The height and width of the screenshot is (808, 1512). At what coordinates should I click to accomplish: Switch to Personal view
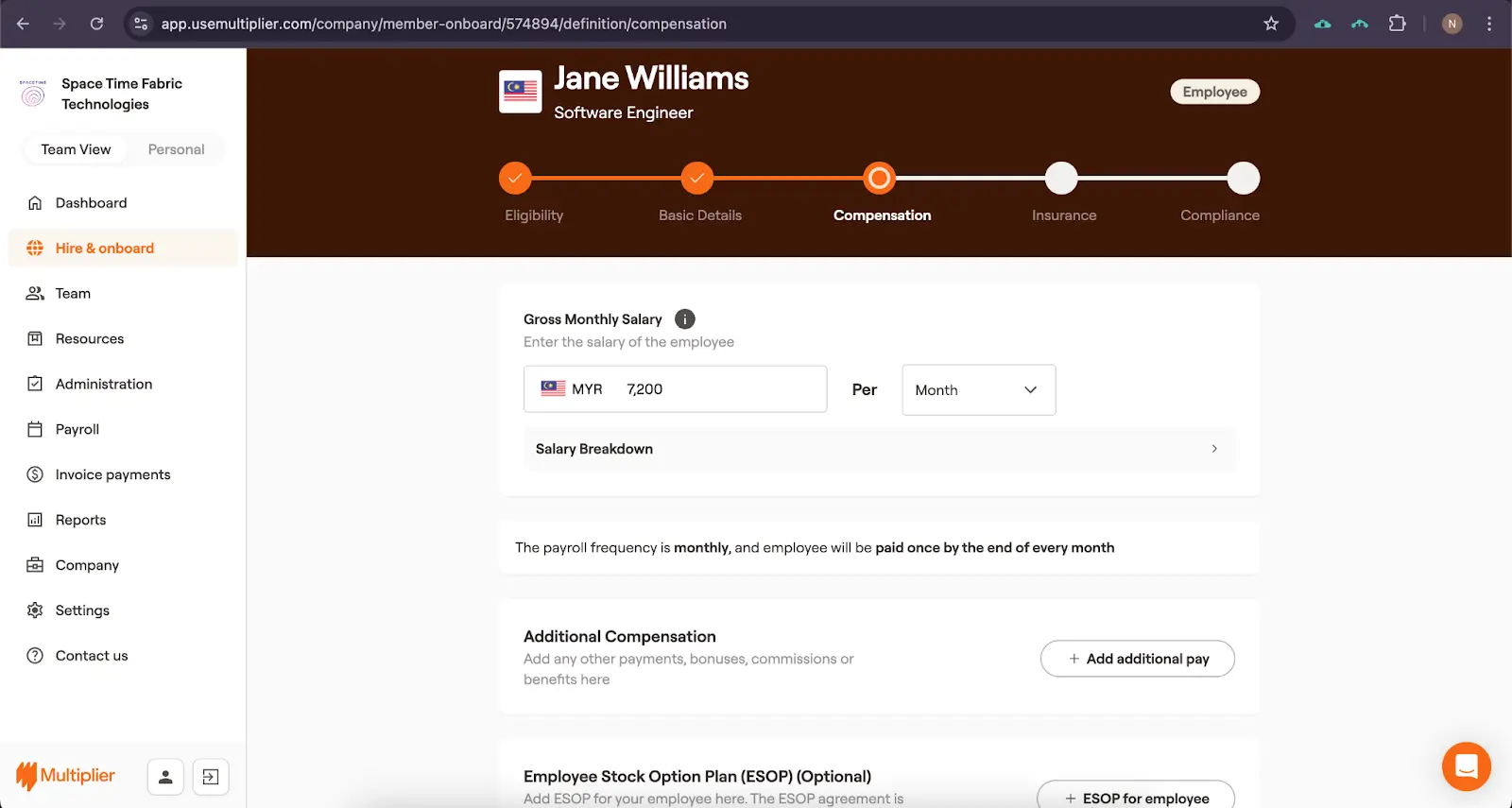[176, 149]
